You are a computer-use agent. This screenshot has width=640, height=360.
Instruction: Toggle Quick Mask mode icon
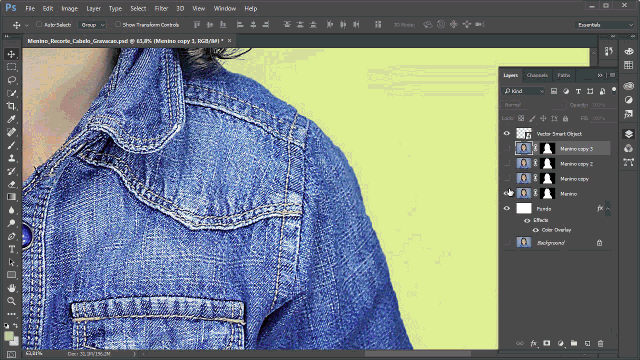[x=11, y=355]
